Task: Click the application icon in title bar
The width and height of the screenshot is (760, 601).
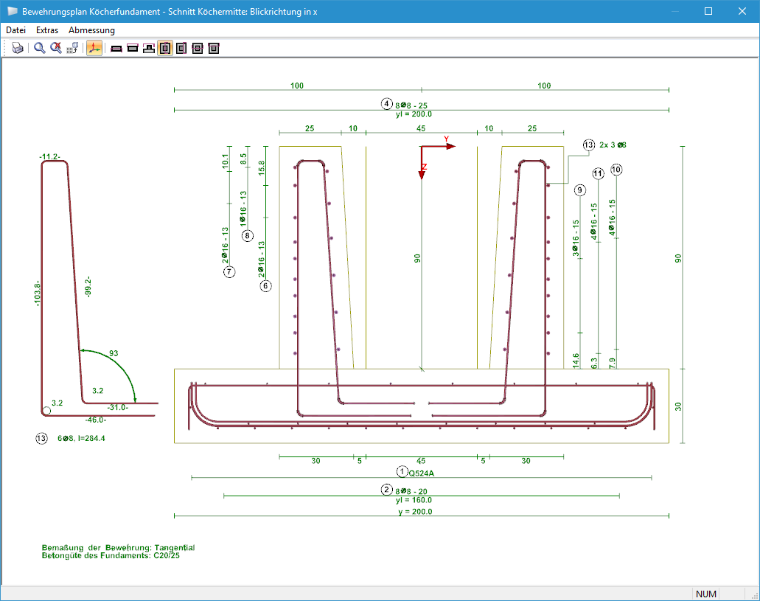Action: tap(13, 11)
